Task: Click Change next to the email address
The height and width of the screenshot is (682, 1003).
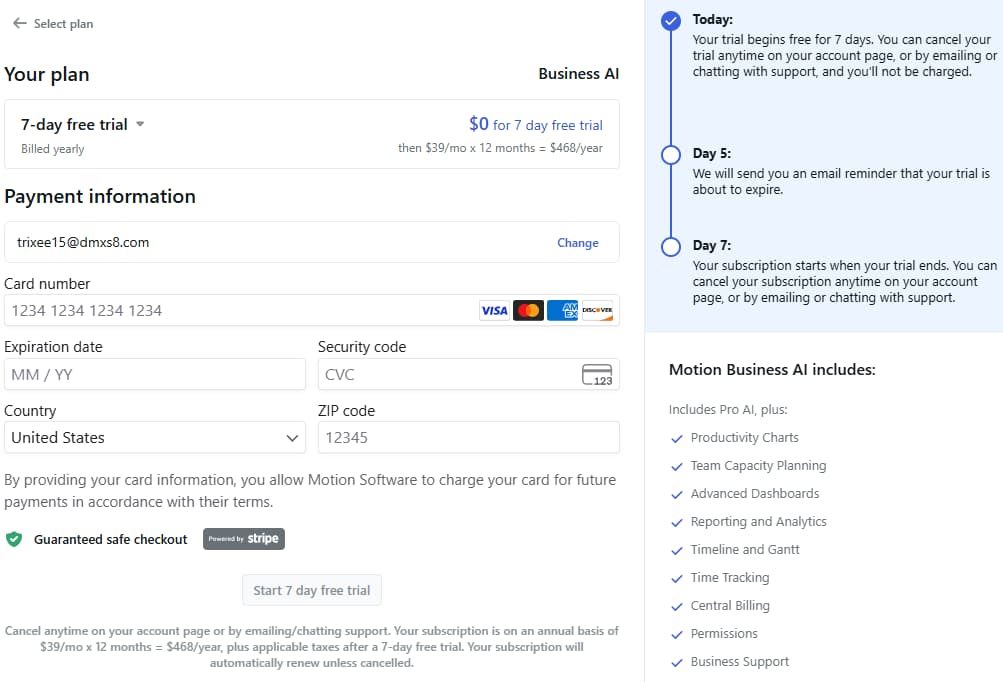Action: click(578, 242)
